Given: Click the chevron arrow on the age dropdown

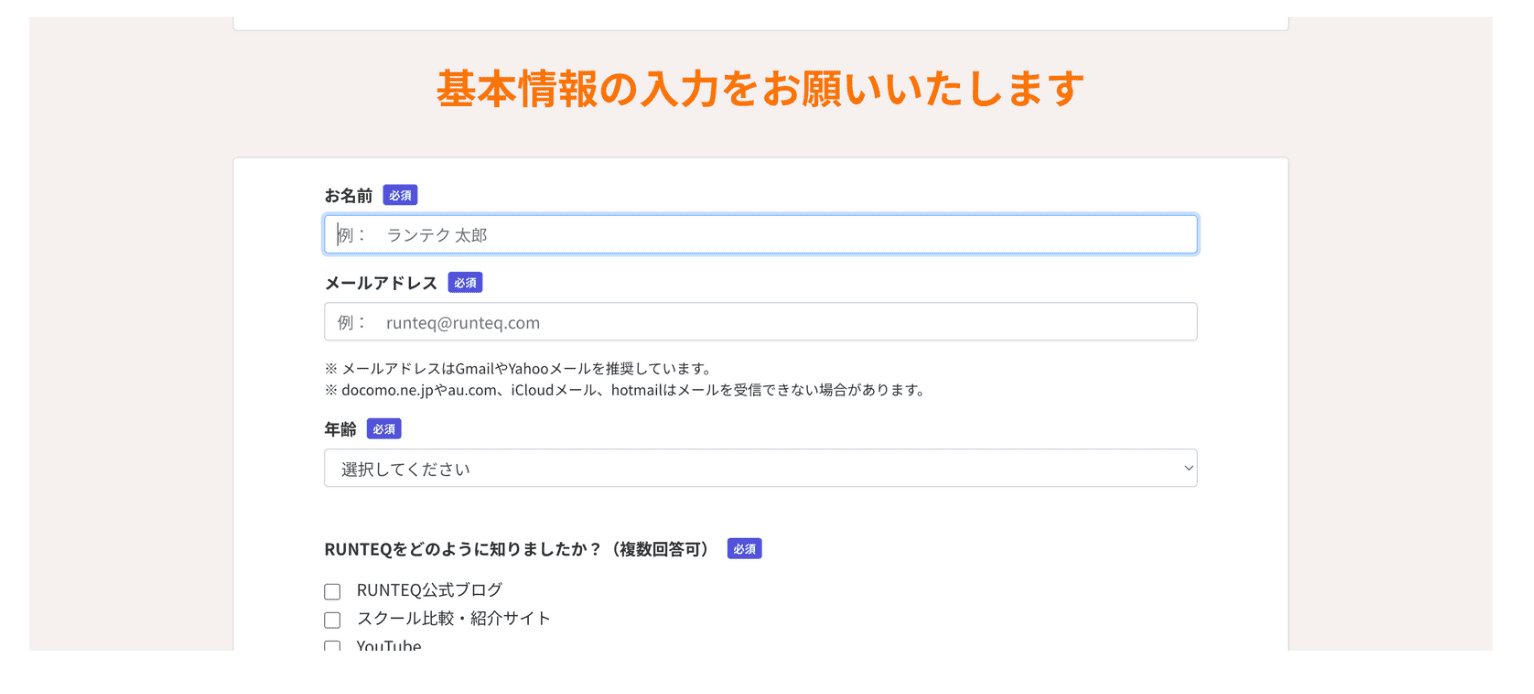Looking at the screenshot, I should [1188, 468].
